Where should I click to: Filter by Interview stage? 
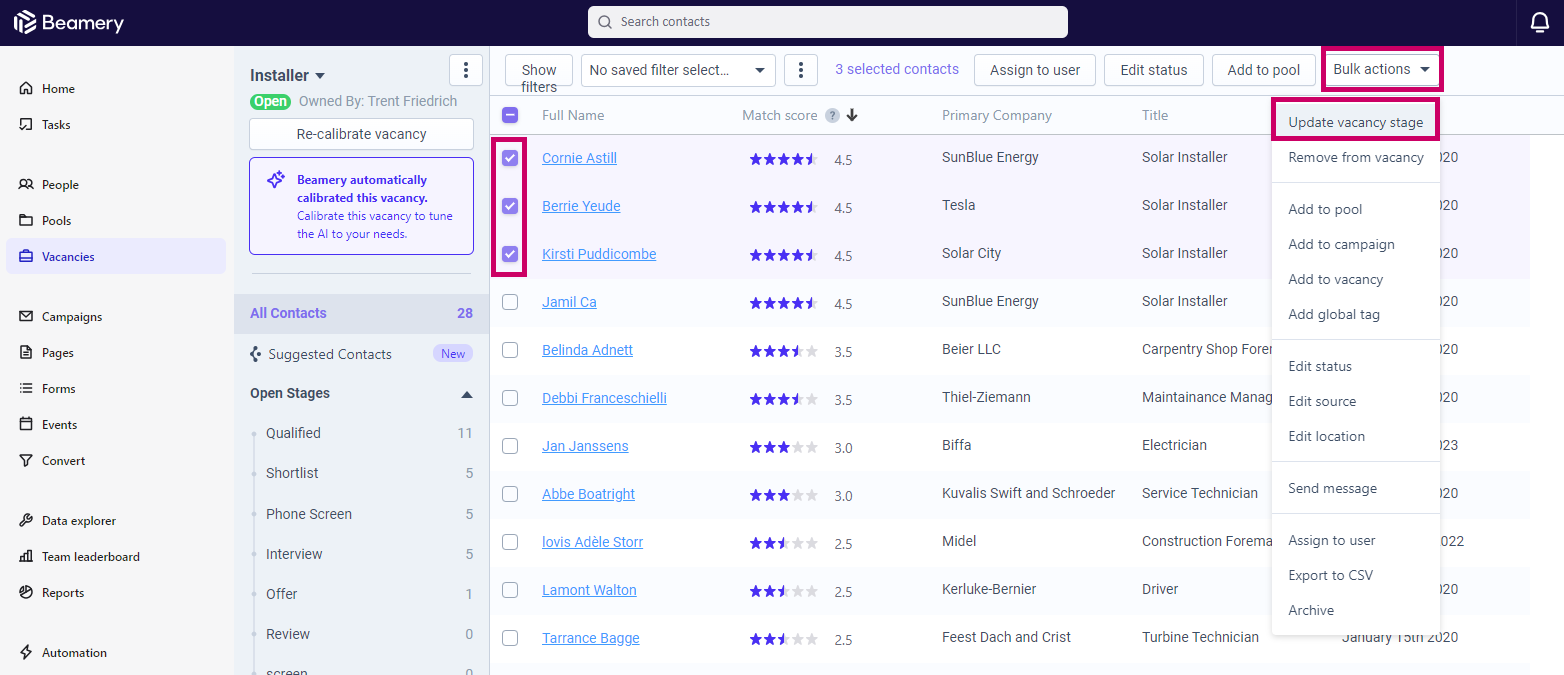361,554
